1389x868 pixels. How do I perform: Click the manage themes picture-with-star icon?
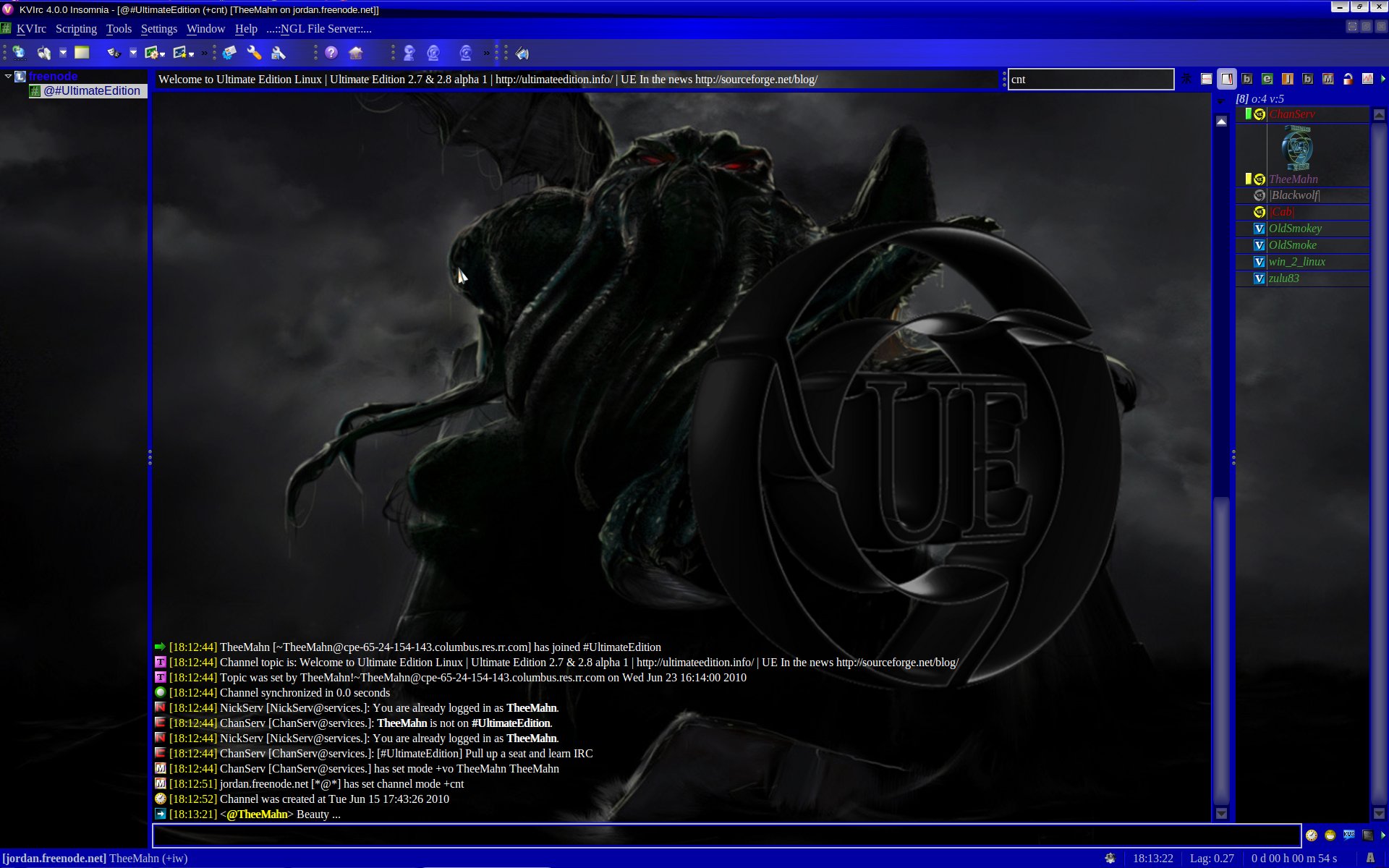(x=180, y=53)
